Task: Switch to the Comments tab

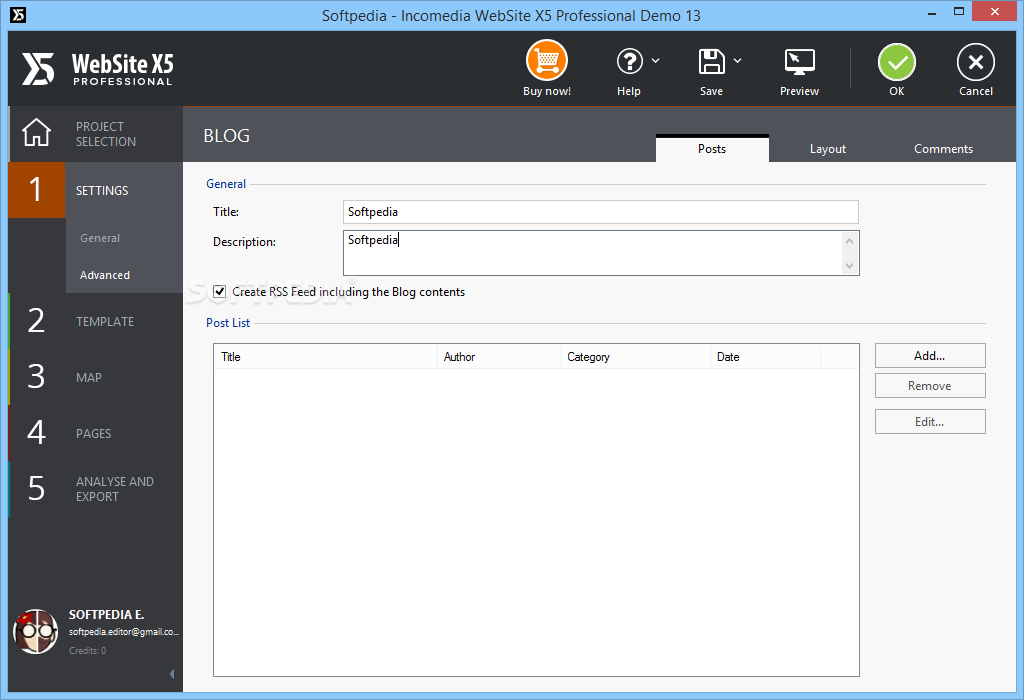Action: click(x=943, y=149)
